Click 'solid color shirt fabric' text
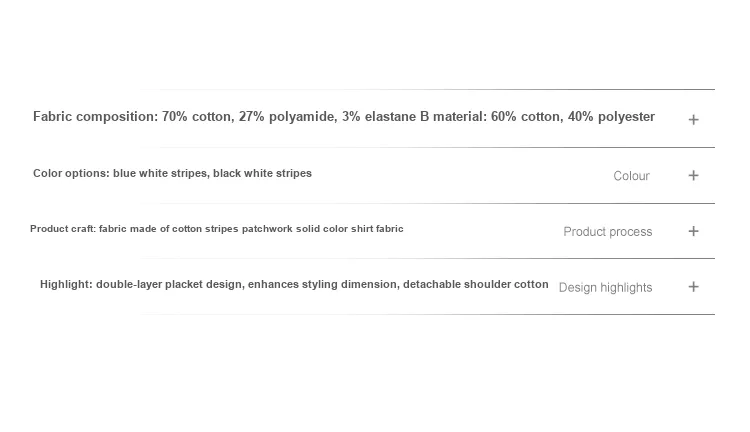 (x=350, y=229)
